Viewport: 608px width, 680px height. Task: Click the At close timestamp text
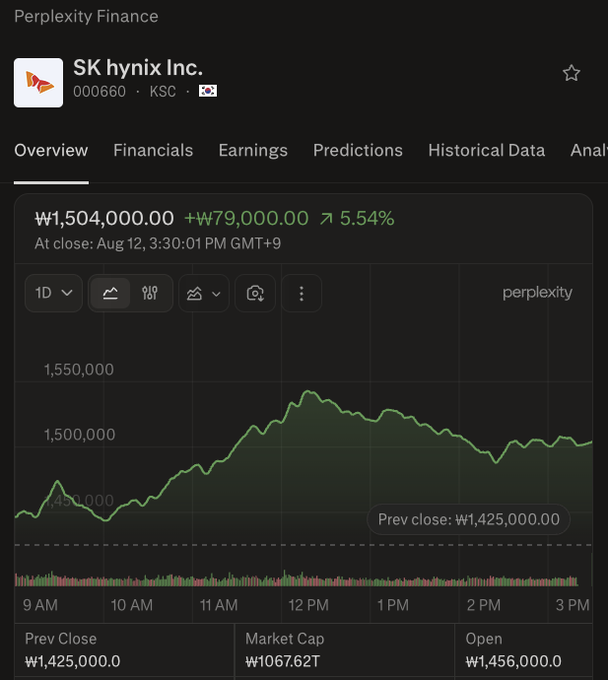157,243
